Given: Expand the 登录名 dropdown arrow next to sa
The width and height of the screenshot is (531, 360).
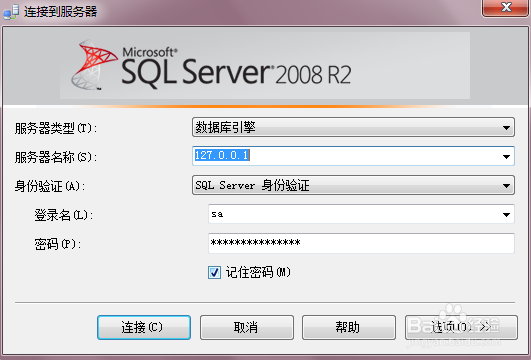Looking at the screenshot, I should 506,214.
